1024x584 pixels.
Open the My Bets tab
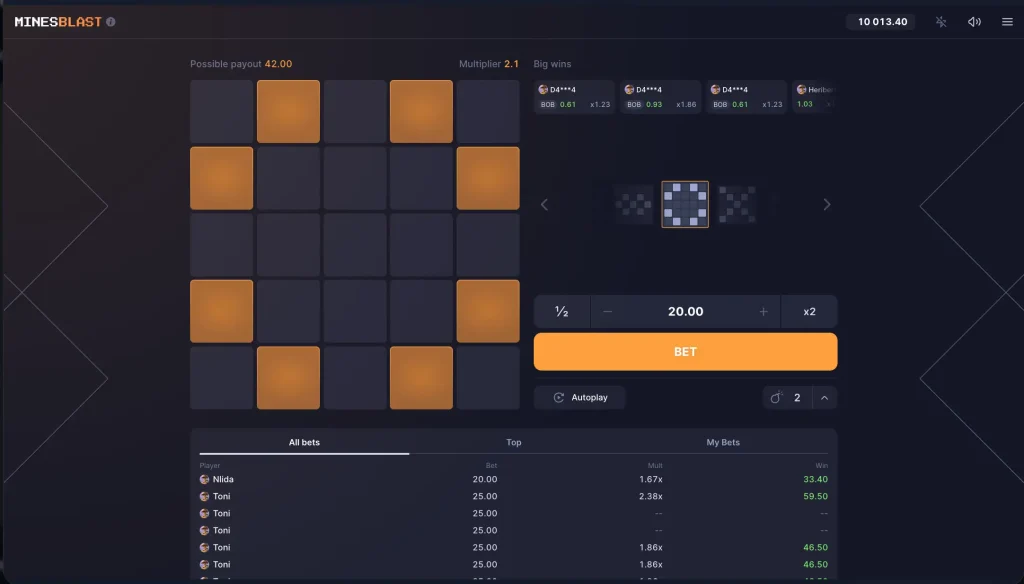[x=723, y=442]
